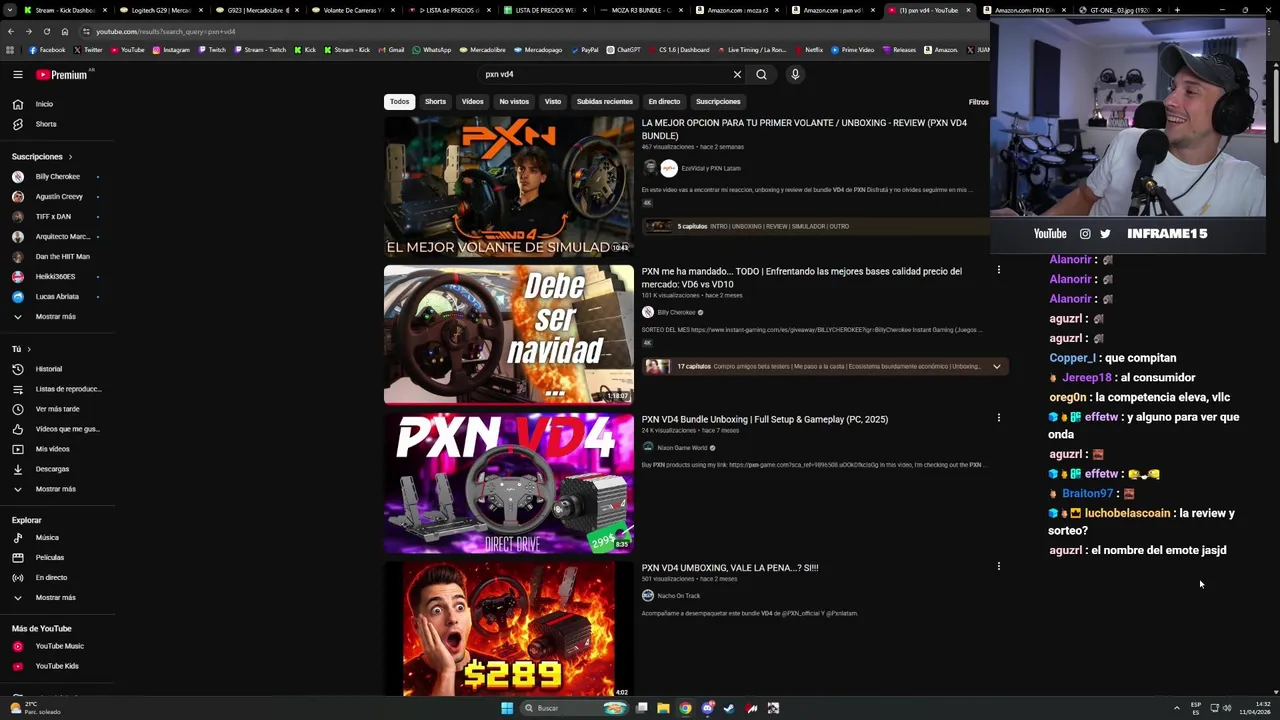Open the Debe ser navidad video thumbnail

pos(509,334)
